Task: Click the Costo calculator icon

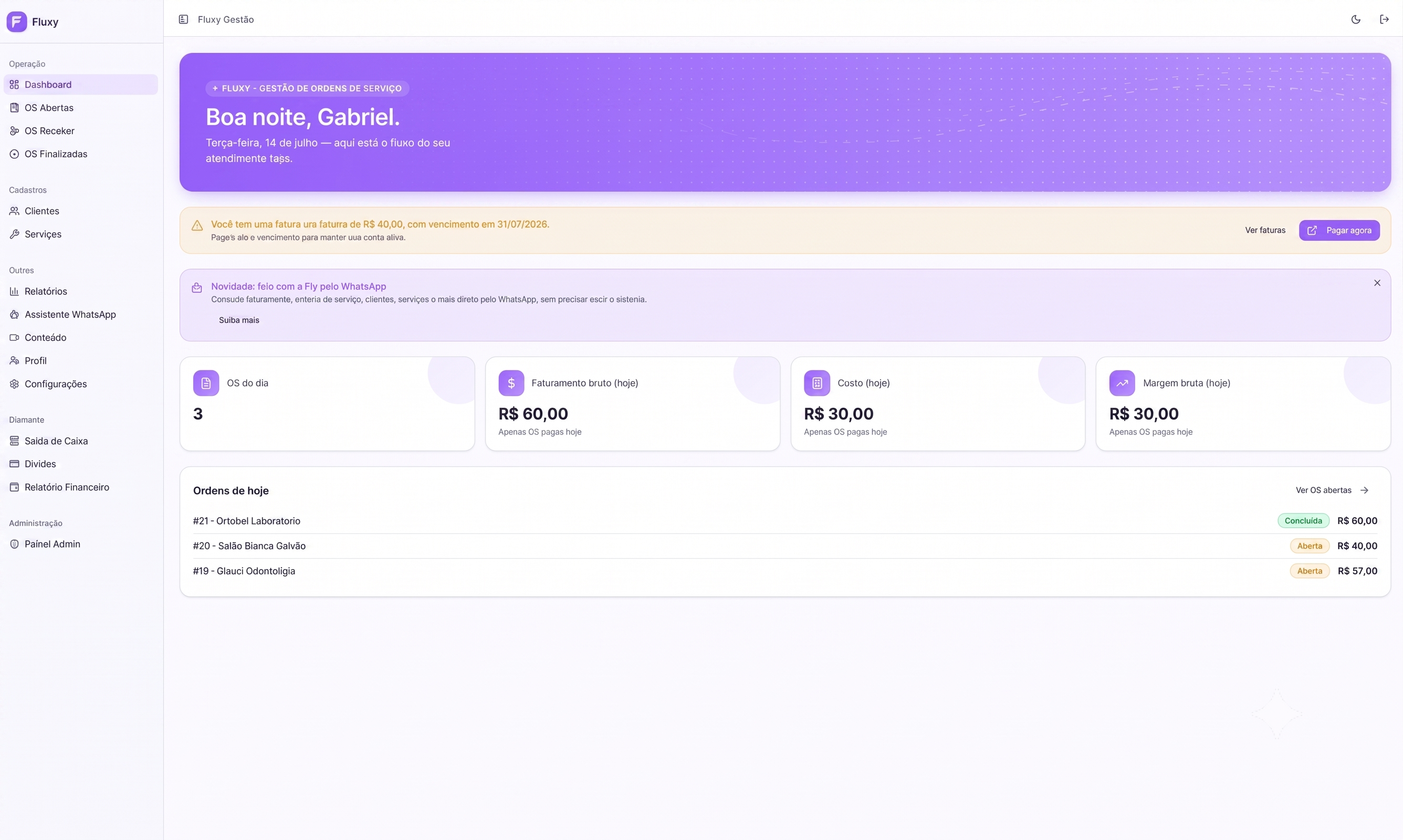Action: [816, 383]
